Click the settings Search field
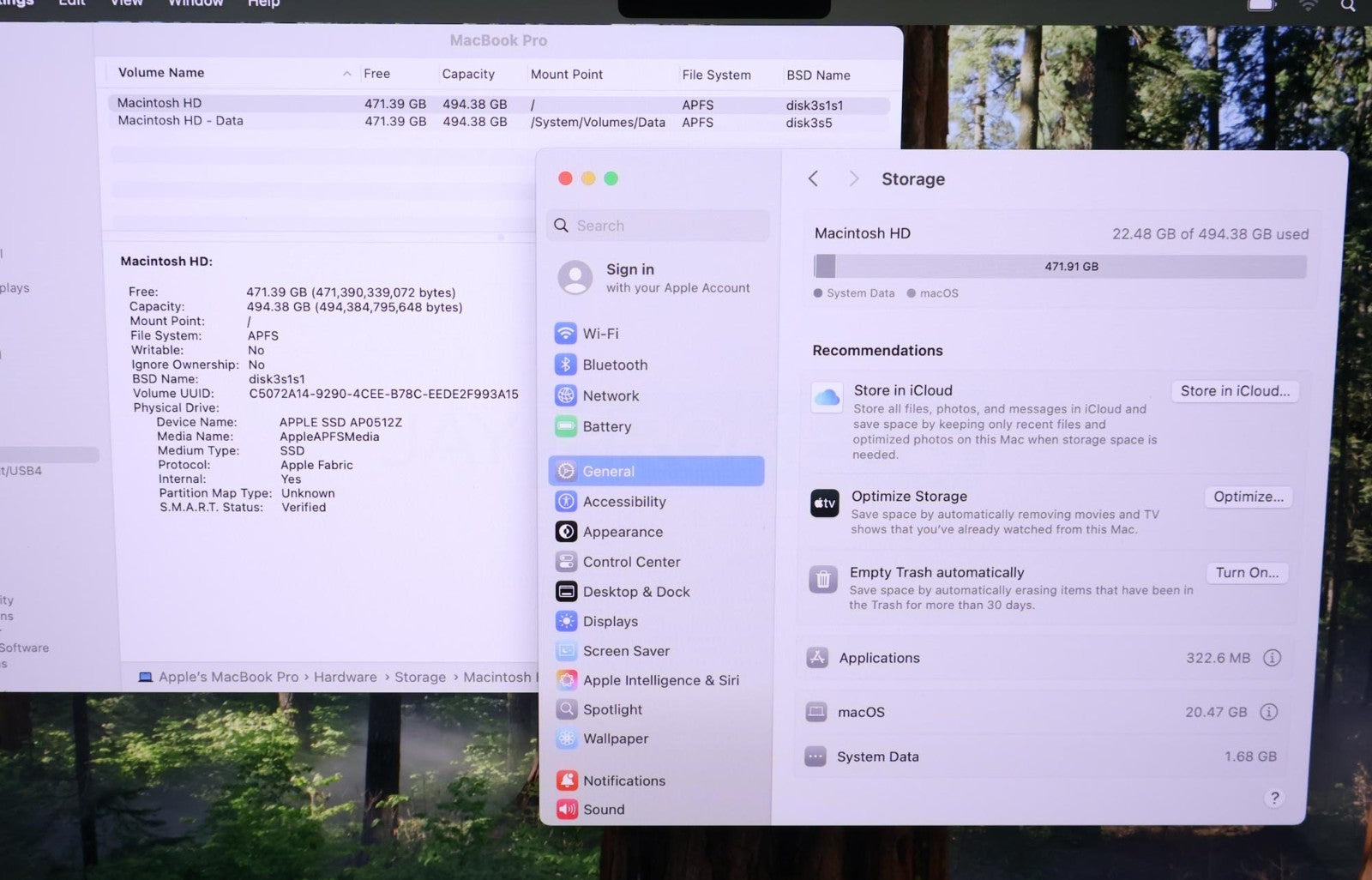1372x880 pixels. [658, 226]
